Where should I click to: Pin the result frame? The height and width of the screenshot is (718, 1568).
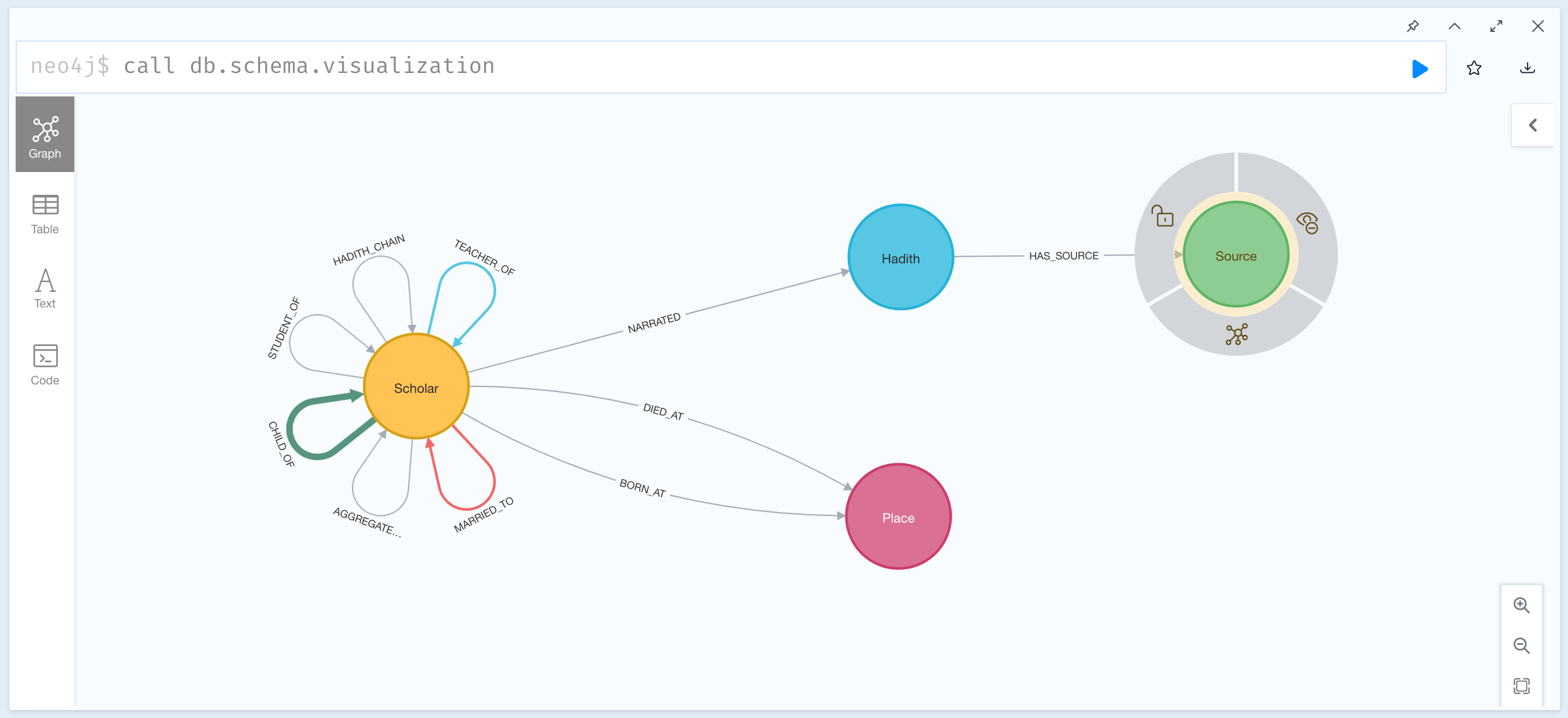tap(1413, 26)
